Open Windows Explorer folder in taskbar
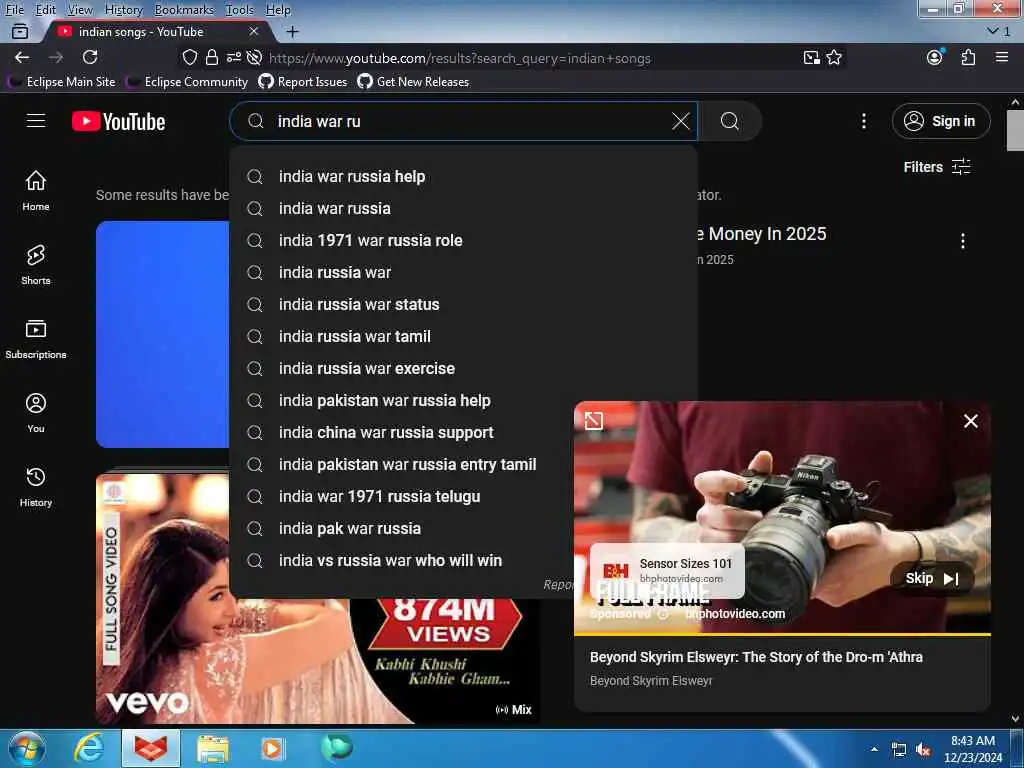This screenshot has height=768, width=1024. 213,748
